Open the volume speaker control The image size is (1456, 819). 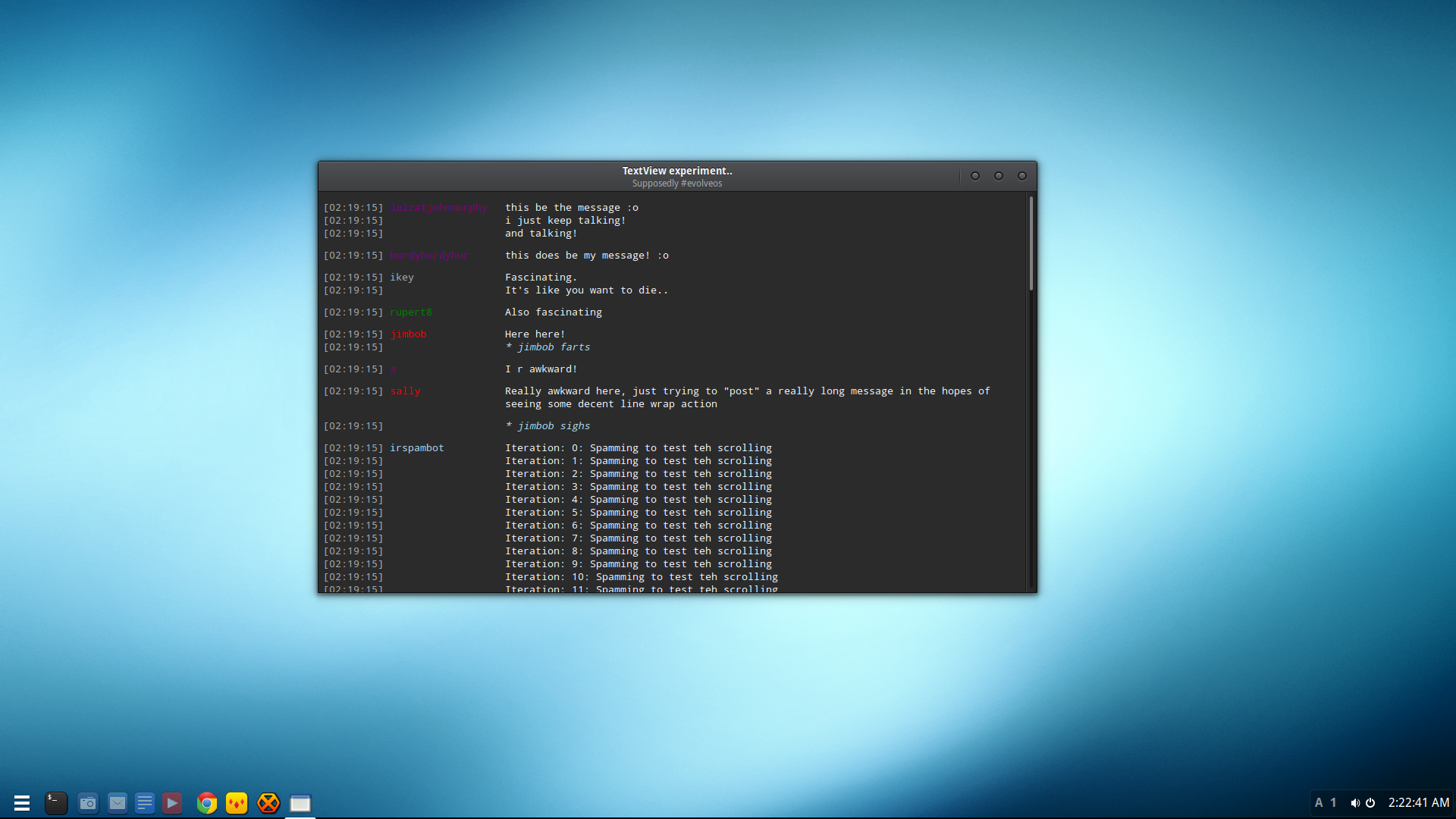(x=1355, y=802)
